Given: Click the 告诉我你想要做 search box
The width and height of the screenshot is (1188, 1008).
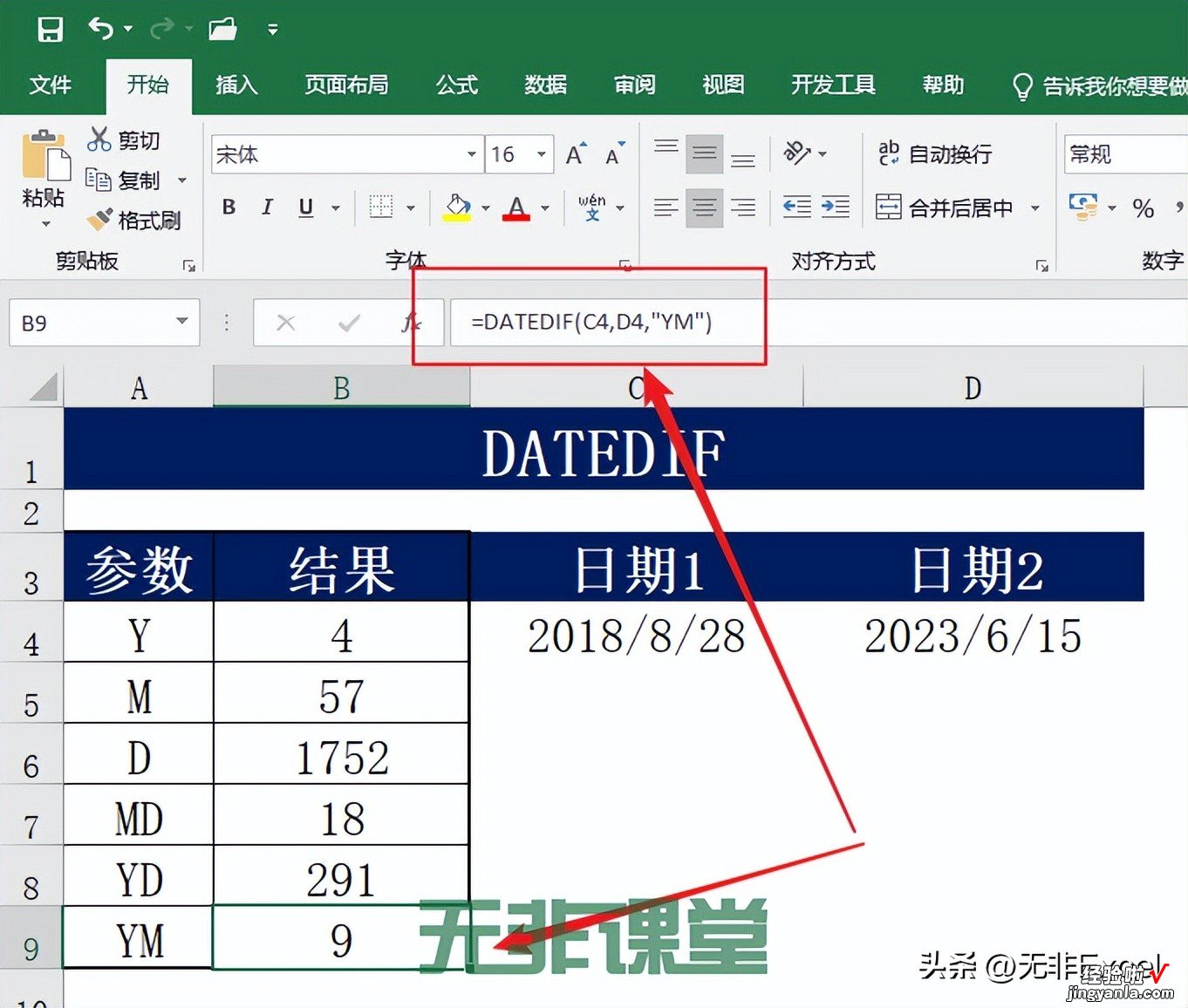Looking at the screenshot, I should click(1099, 86).
